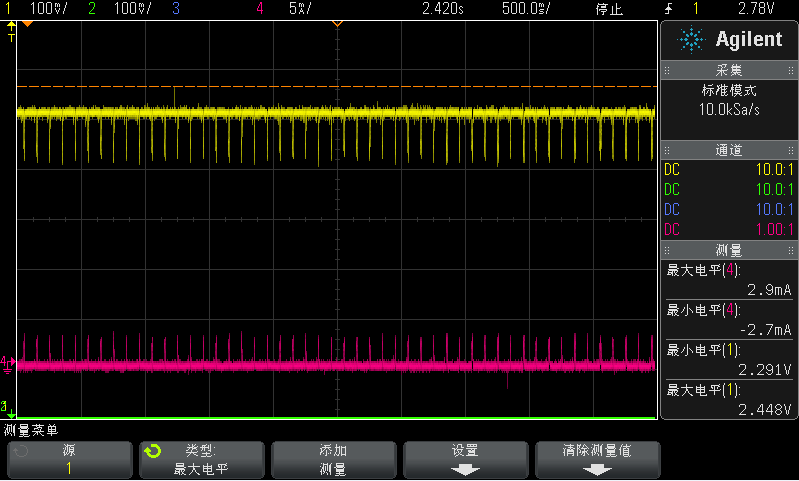Click the grip dots left of 通道 header

[x=667, y=150]
